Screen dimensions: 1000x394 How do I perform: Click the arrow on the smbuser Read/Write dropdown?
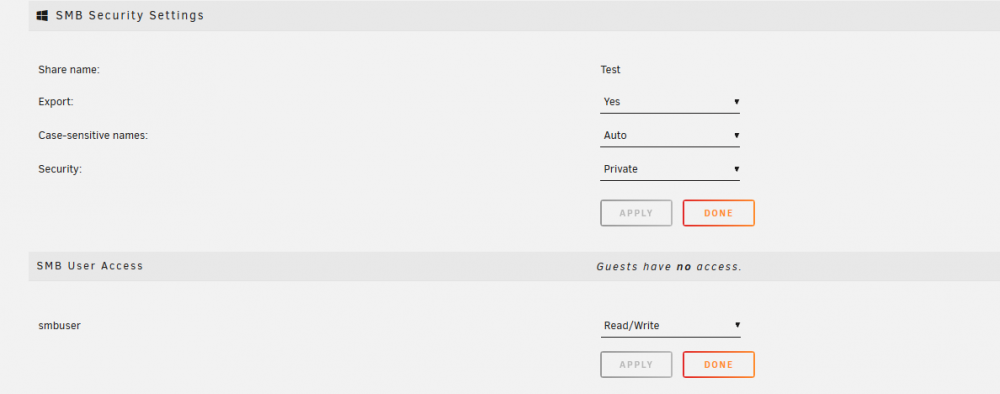(737, 325)
